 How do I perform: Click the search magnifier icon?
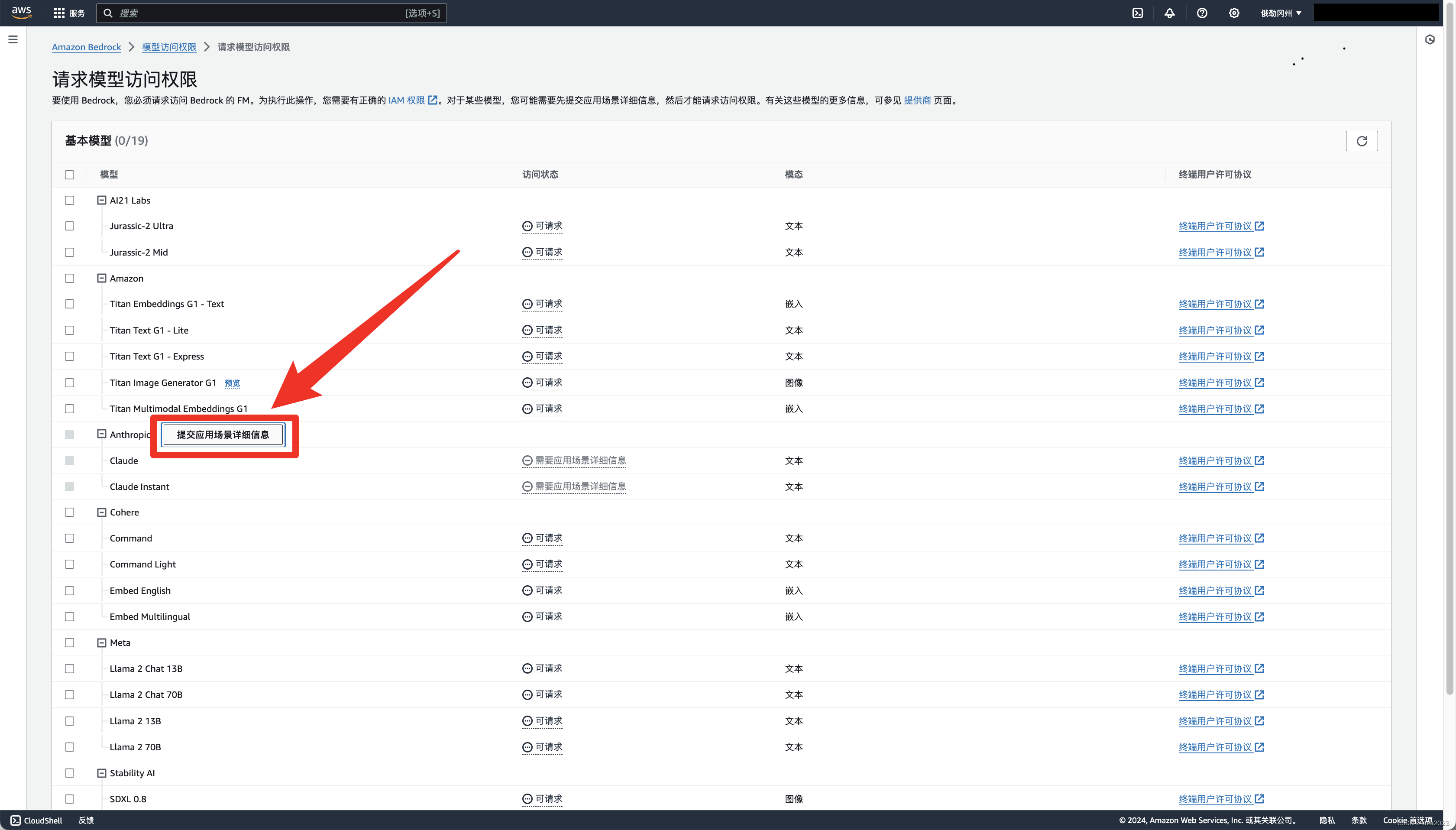108,13
